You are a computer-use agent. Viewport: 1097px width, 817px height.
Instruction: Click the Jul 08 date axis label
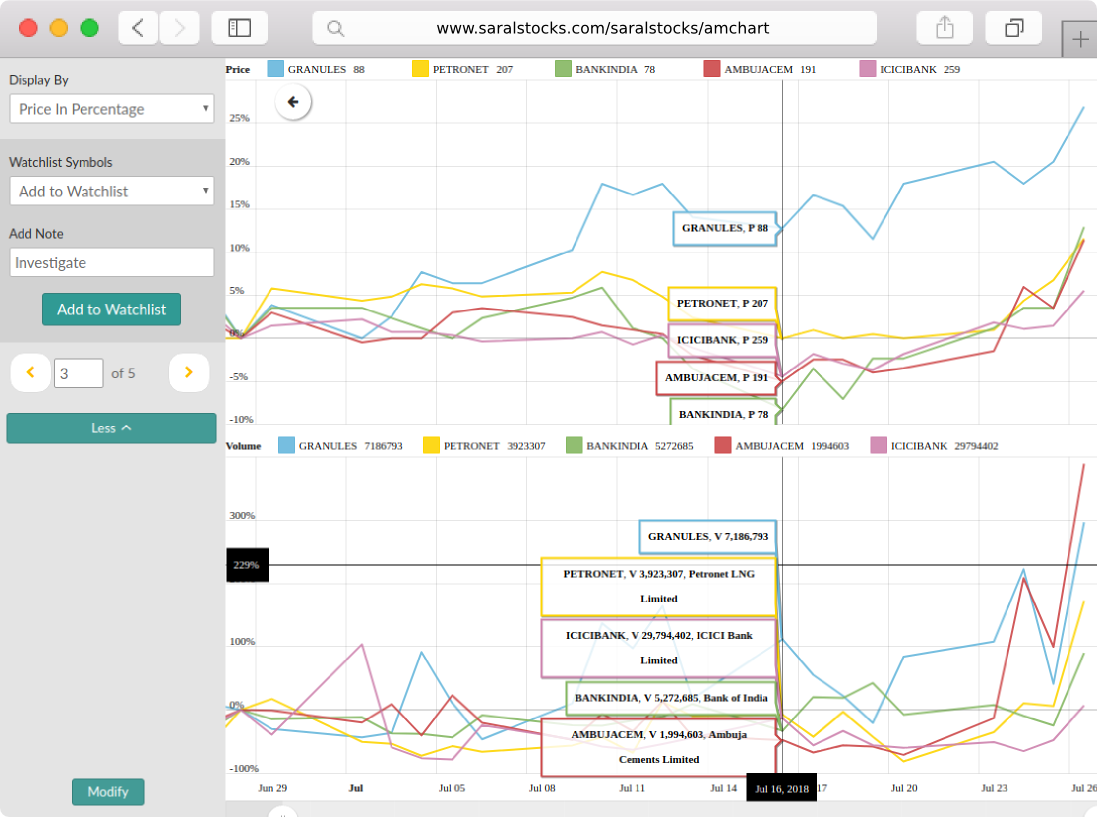click(x=542, y=788)
